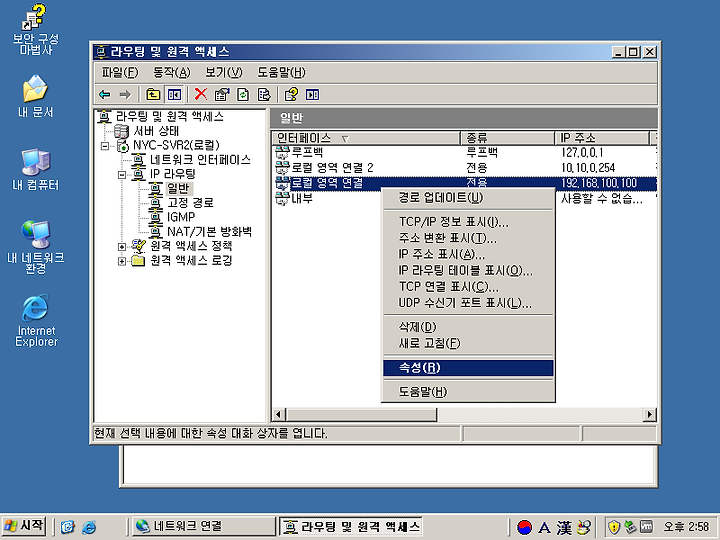Image resolution: width=720 pixels, height=540 pixels.
Task: Sort by the 종류 column header
Action: [507, 138]
